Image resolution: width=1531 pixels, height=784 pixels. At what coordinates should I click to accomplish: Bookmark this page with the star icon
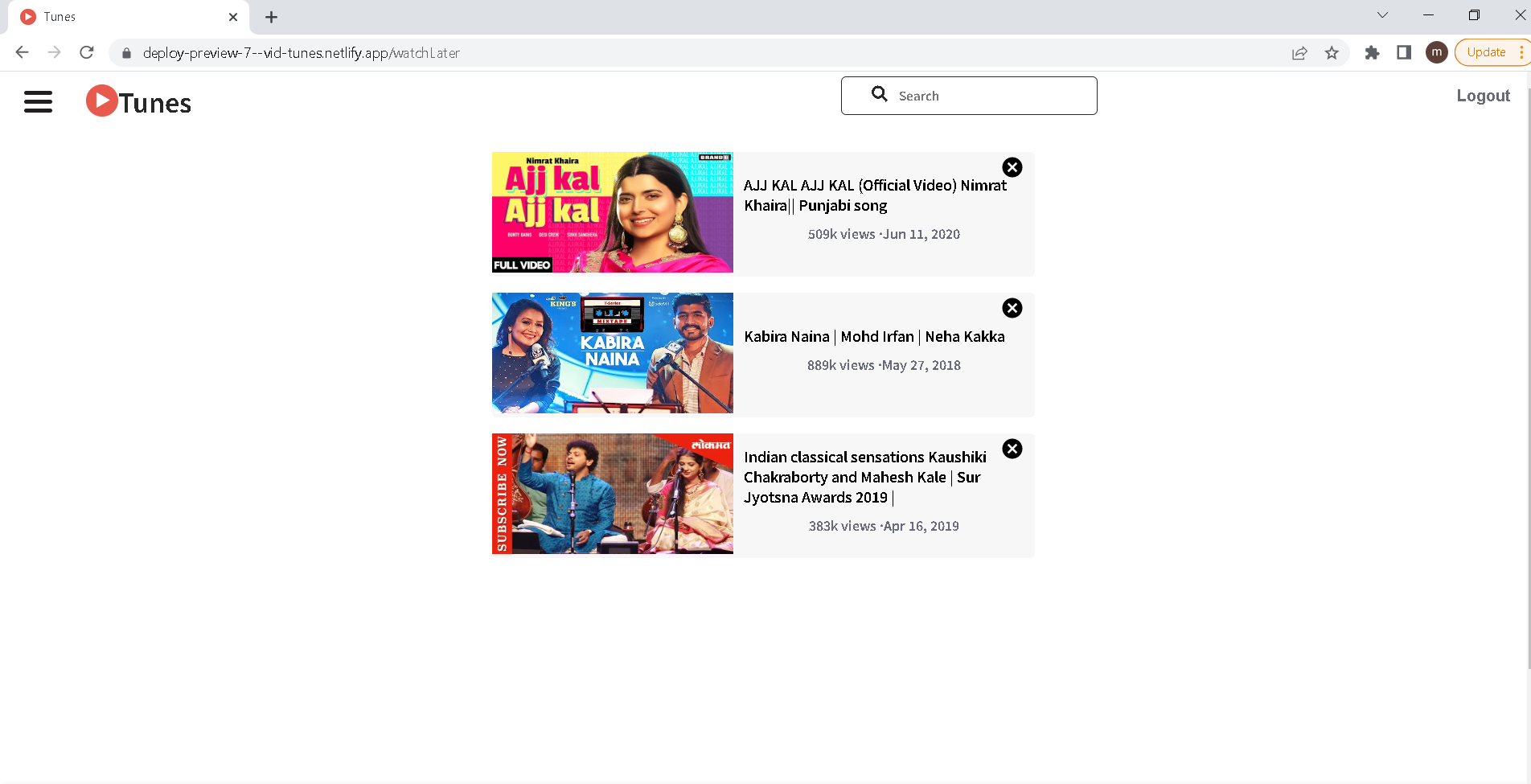point(1332,52)
